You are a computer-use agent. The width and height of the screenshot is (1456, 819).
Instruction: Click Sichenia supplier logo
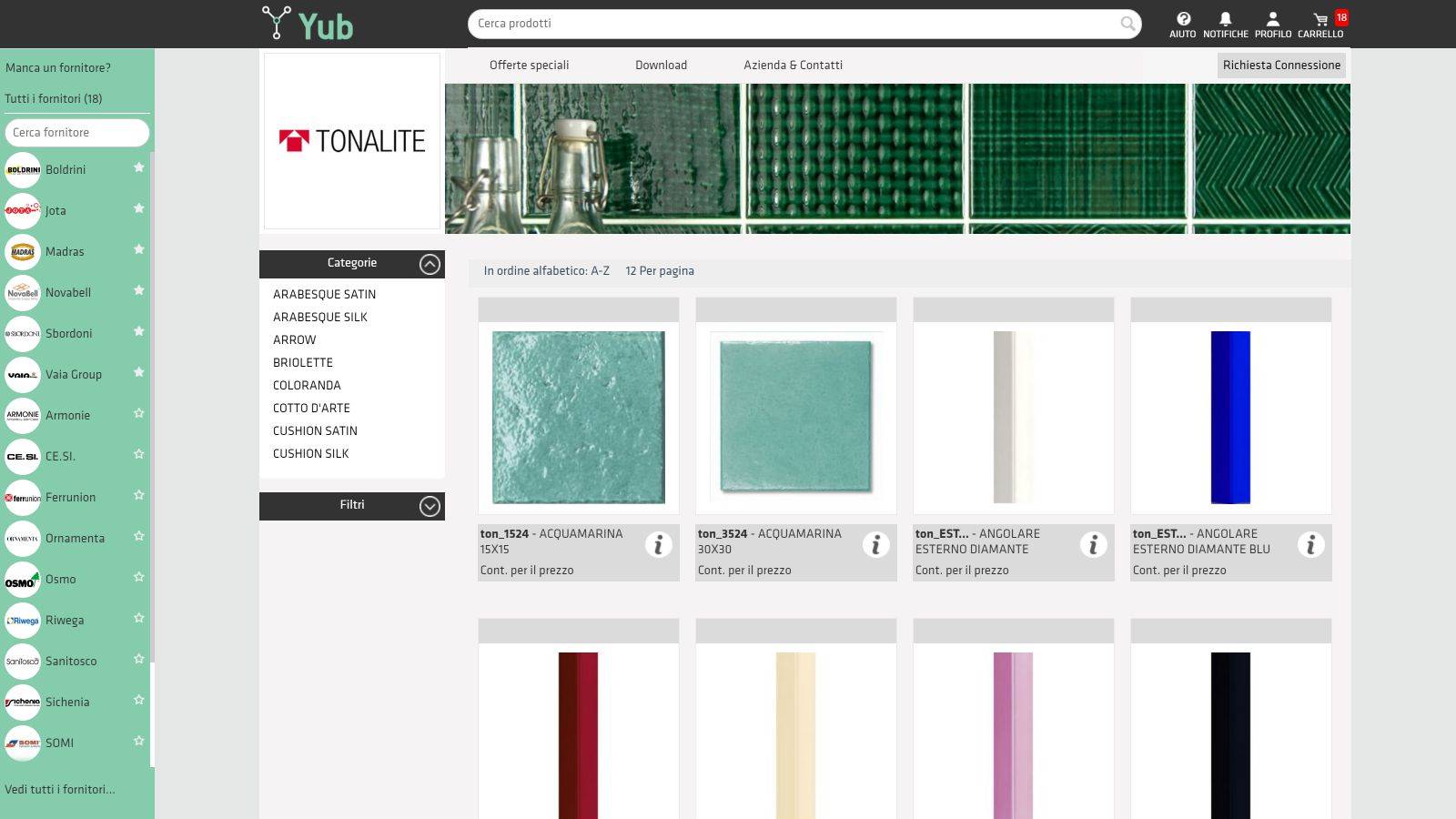coord(23,703)
